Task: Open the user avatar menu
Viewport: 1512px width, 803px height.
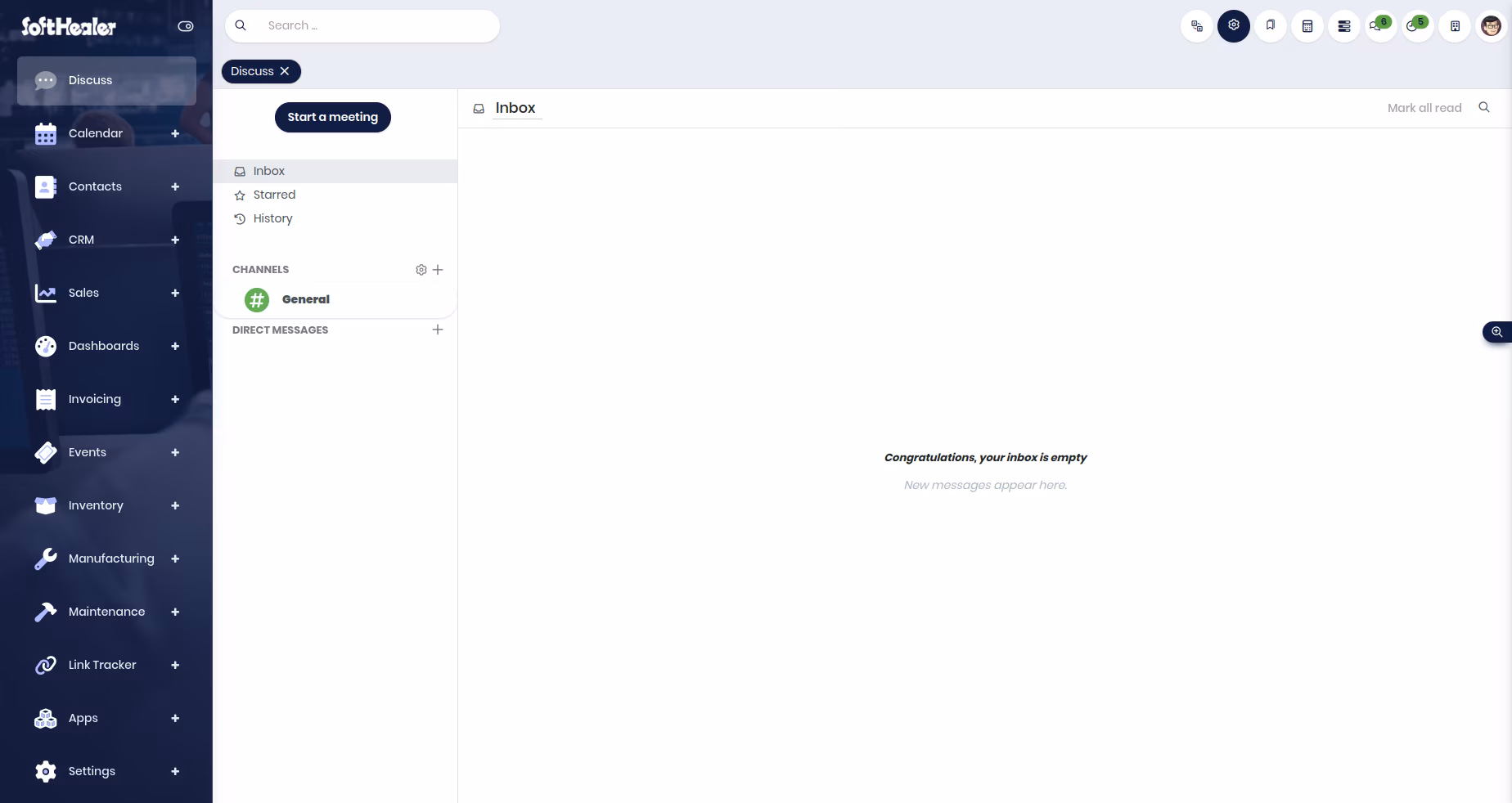Action: tap(1492, 26)
